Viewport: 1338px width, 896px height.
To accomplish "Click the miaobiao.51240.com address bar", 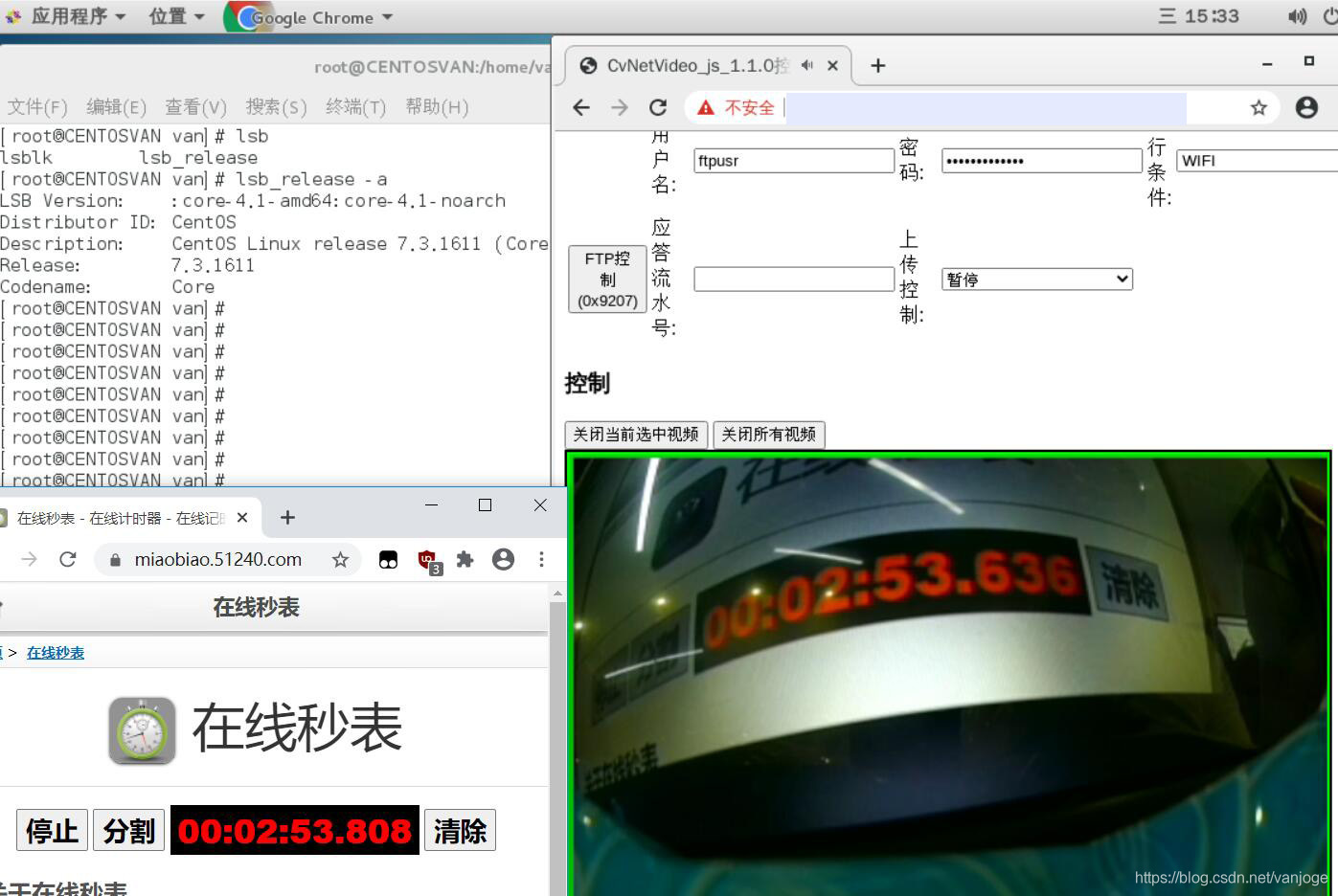I will [x=227, y=559].
